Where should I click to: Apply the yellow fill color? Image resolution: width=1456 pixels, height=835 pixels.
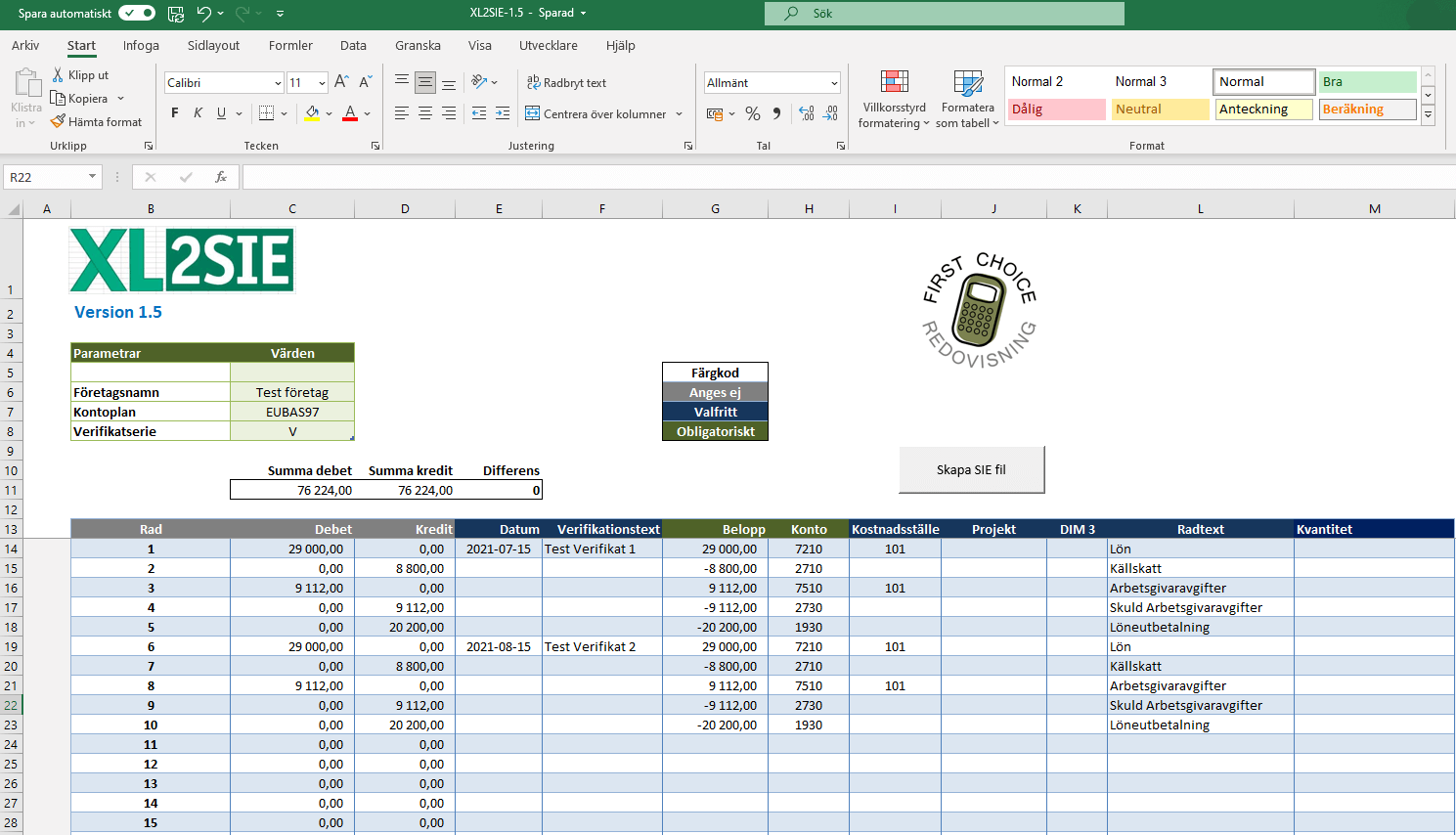[x=312, y=113]
